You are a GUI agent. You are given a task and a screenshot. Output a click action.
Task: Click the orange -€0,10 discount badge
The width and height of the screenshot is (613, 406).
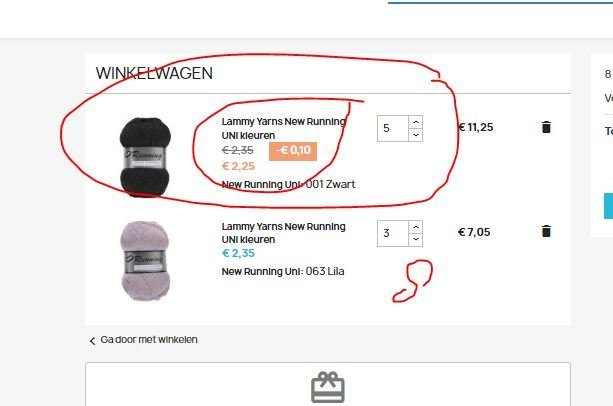tap(293, 151)
